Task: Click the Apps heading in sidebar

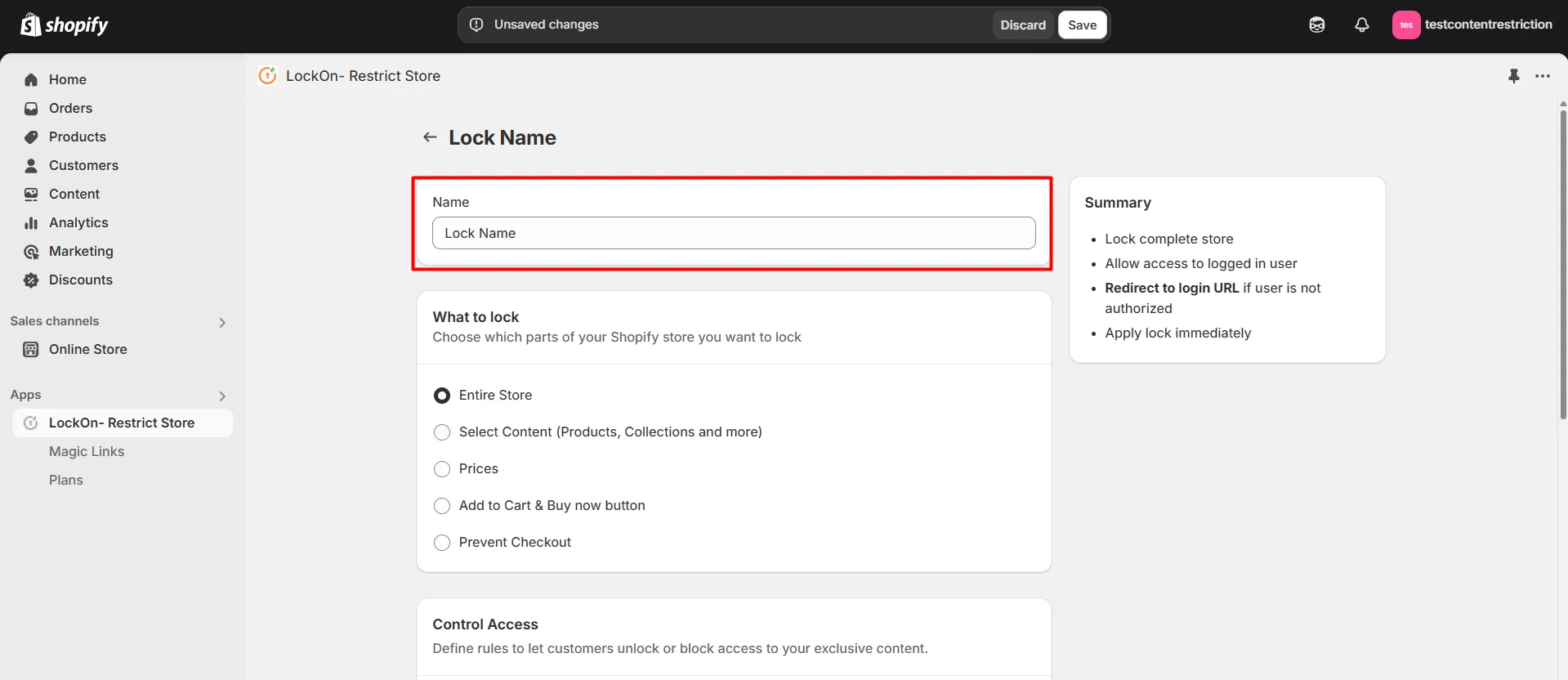Action: point(25,395)
